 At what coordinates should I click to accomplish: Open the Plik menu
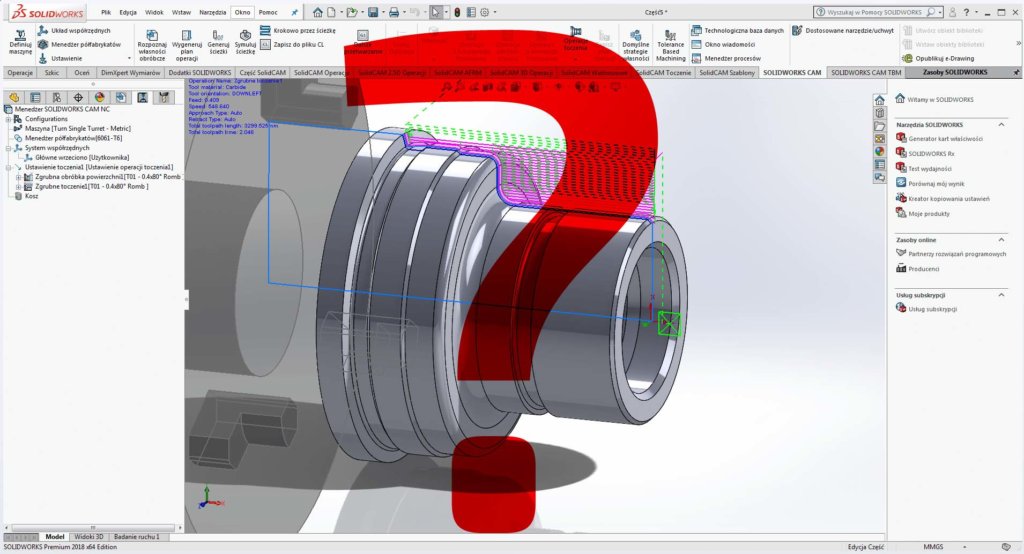click(106, 12)
